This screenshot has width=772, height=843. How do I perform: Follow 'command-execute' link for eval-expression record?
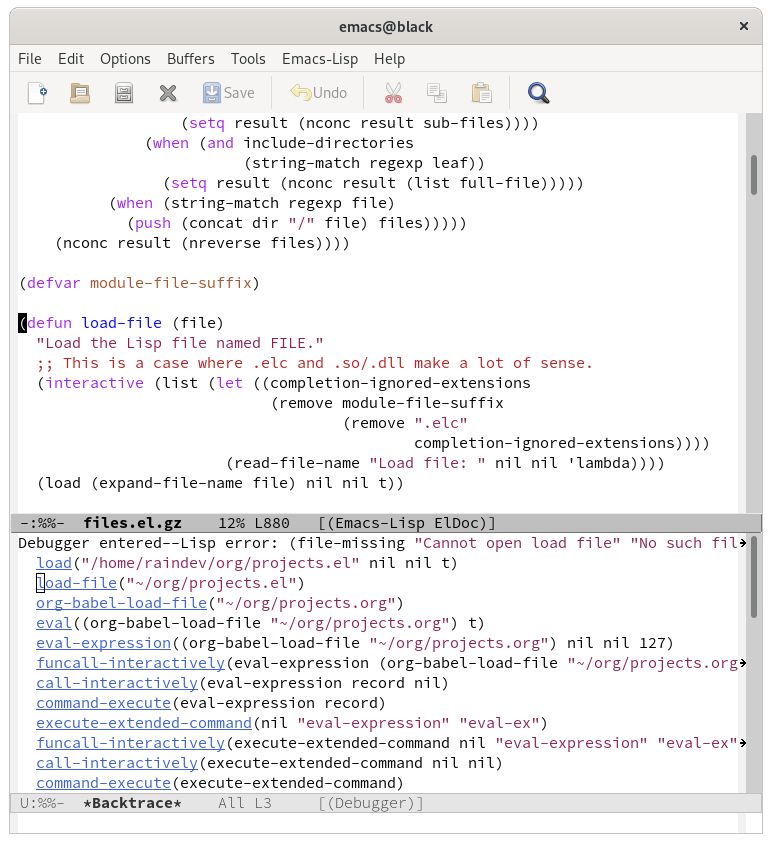103,703
